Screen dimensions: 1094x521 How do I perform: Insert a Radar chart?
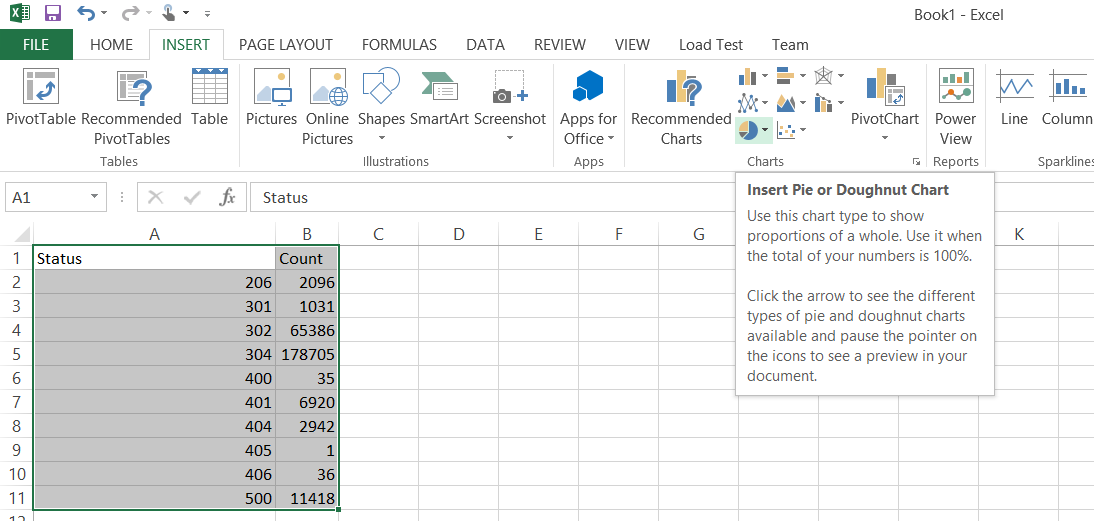point(824,76)
